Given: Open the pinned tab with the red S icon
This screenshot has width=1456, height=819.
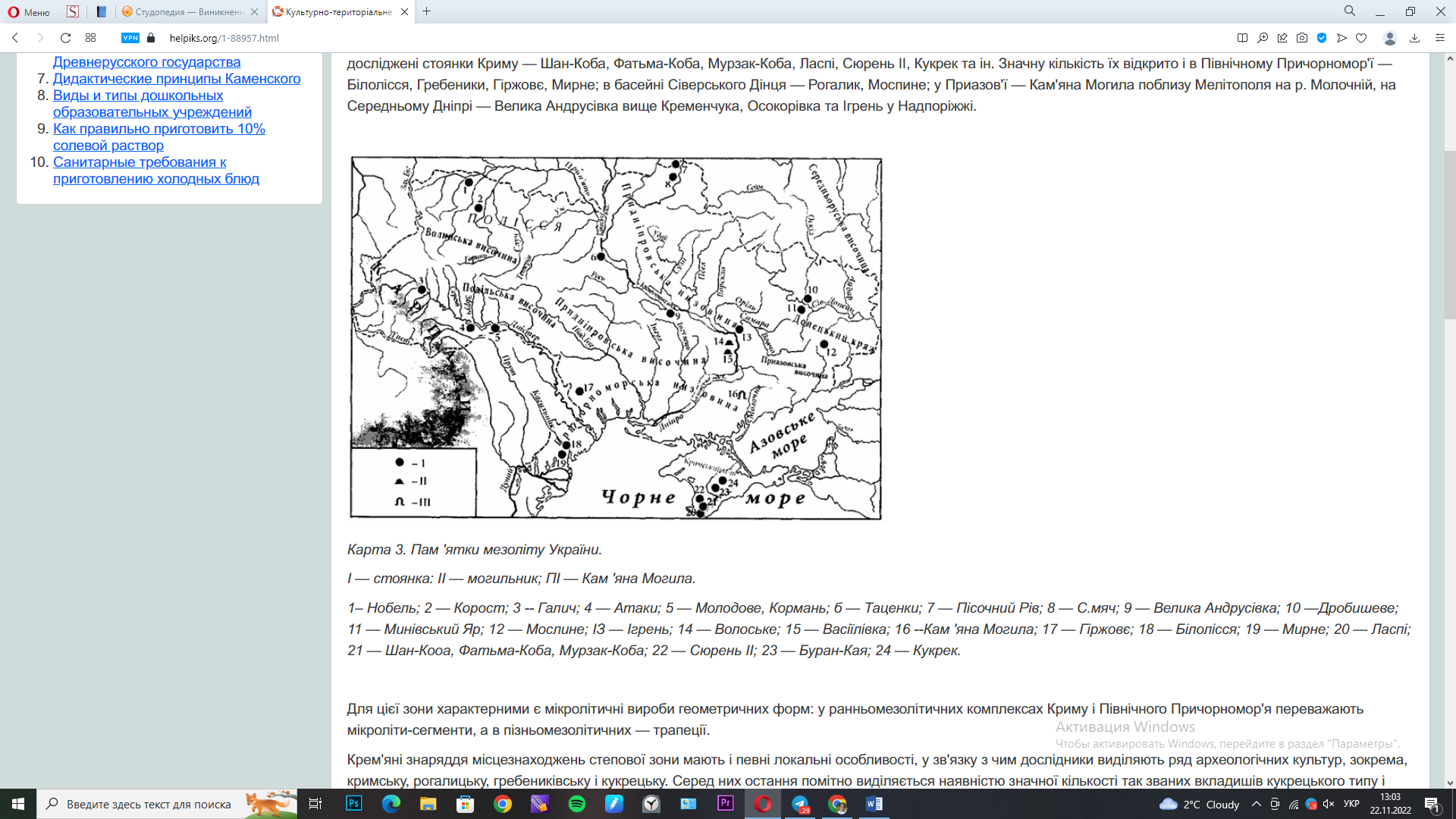Looking at the screenshot, I should click(x=73, y=11).
